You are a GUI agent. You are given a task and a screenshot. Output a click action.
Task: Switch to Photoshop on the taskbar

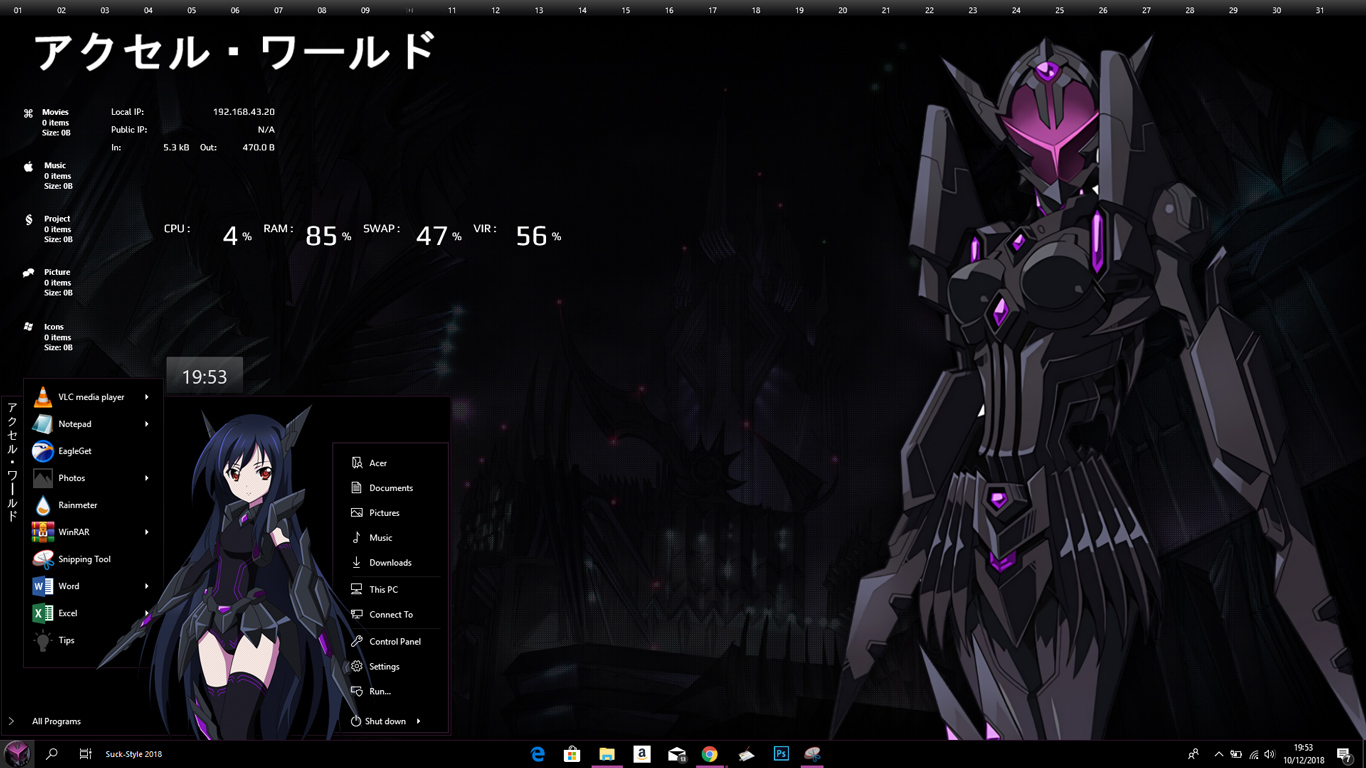pyautogui.click(x=781, y=754)
